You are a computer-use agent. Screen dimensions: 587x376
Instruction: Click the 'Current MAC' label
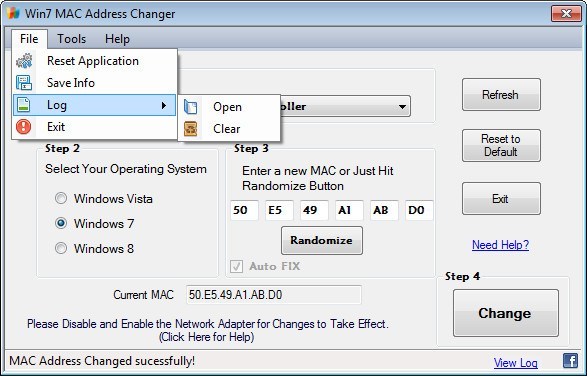pyautogui.click(x=143, y=295)
